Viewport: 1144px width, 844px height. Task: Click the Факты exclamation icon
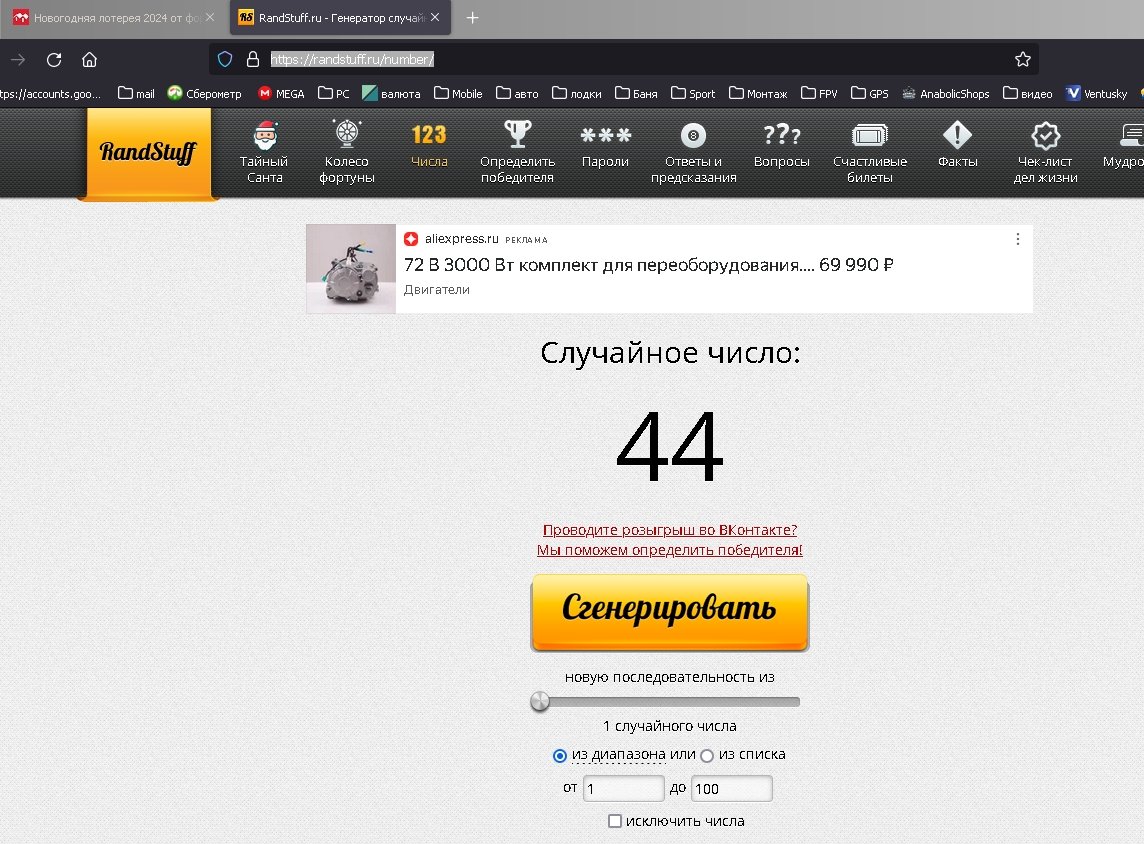pyautogui.click(x=957, y=135)
